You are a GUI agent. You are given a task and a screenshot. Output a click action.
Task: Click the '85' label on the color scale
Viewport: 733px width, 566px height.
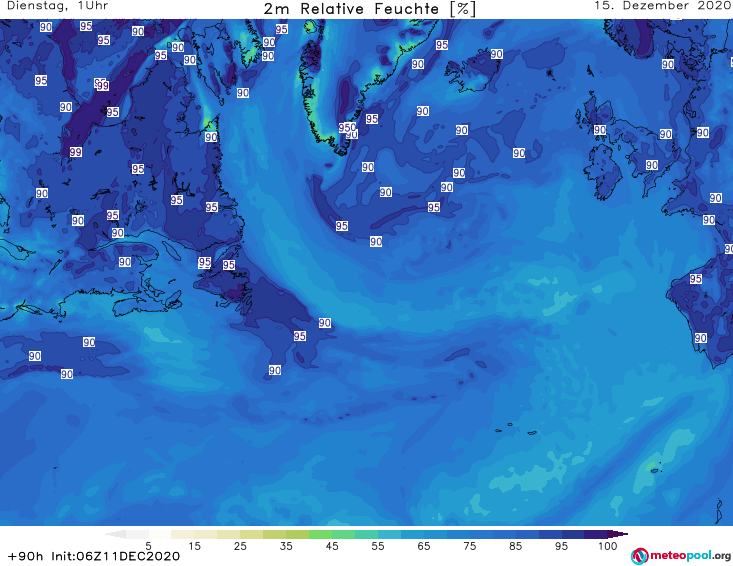(x=515, y=546)
